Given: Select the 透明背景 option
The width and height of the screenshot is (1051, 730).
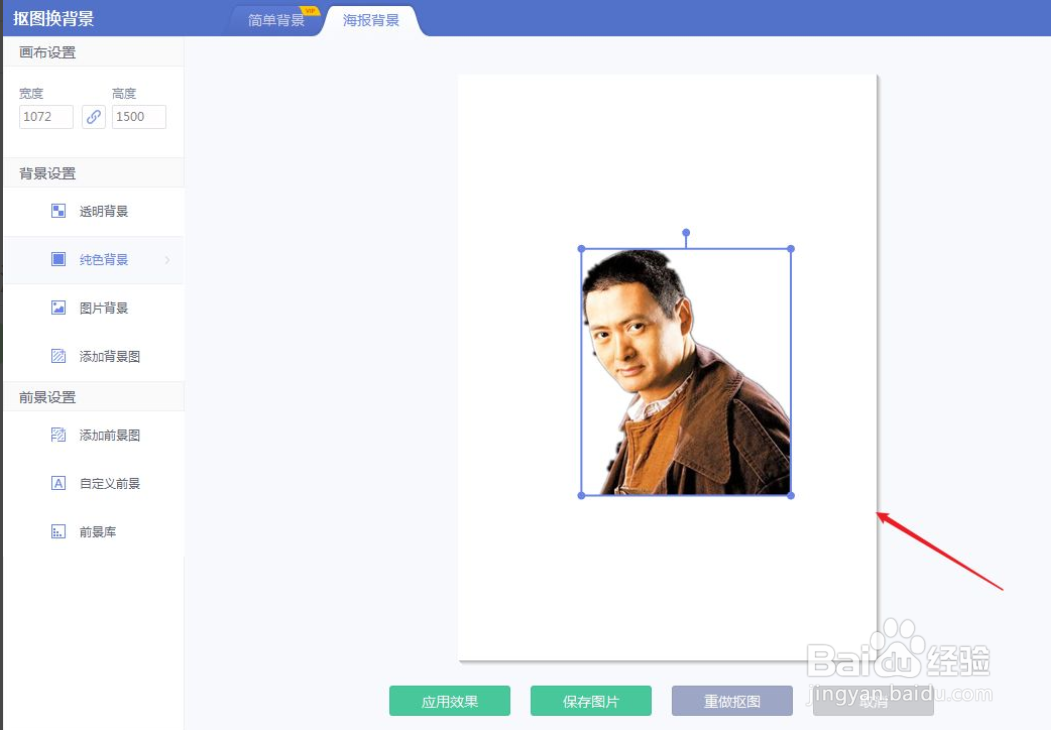Looking at the screenshot, I should click(93, 212).
